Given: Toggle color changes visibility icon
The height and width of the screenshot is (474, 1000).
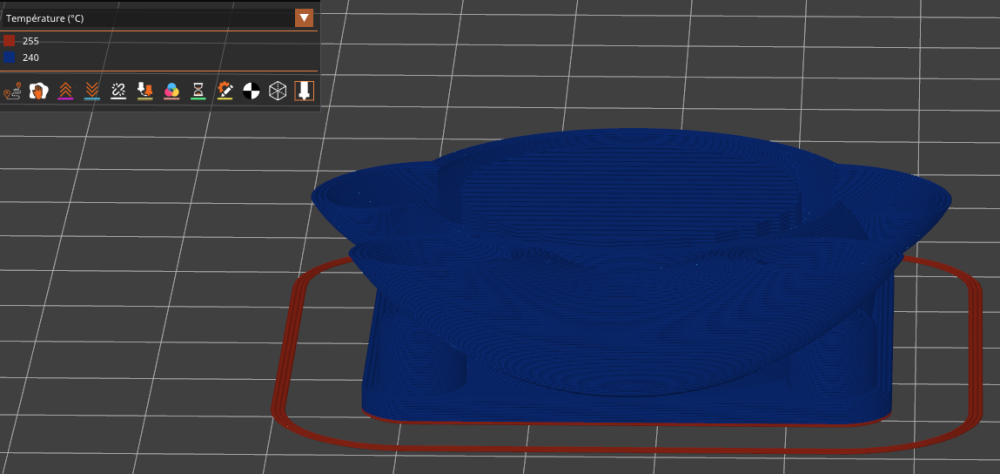Looking at the screenshot, I should (172, 91).
